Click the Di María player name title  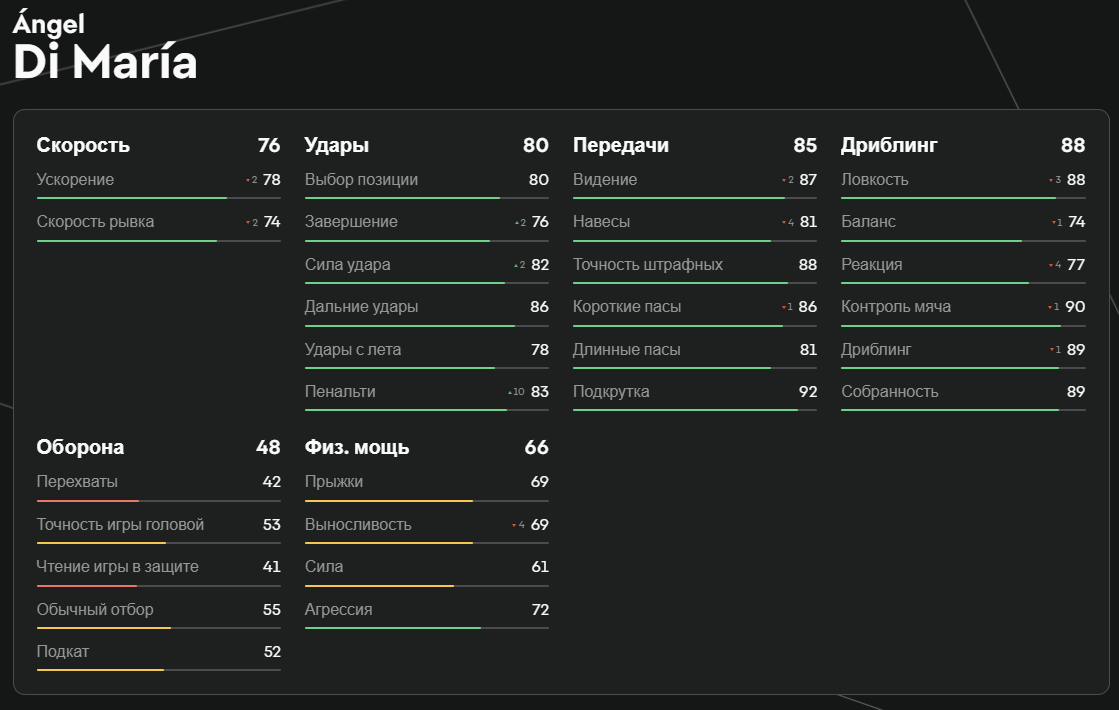pos(105,62)
